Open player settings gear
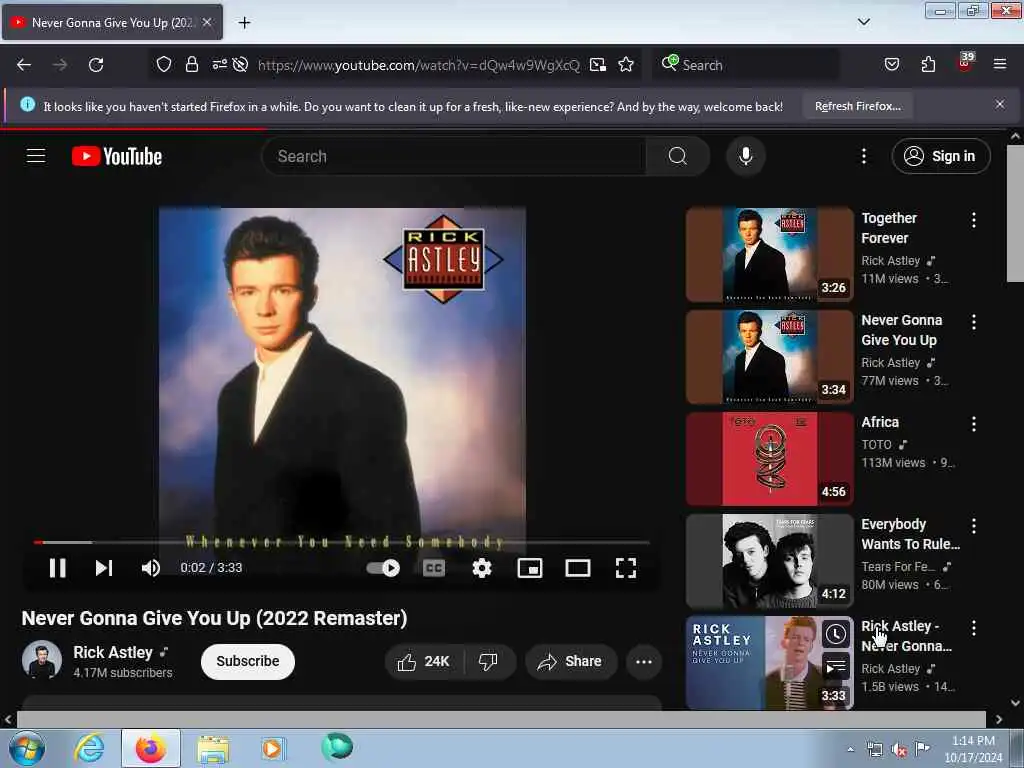Screen dimensions: 1024x768 click(x=482, y=568)
